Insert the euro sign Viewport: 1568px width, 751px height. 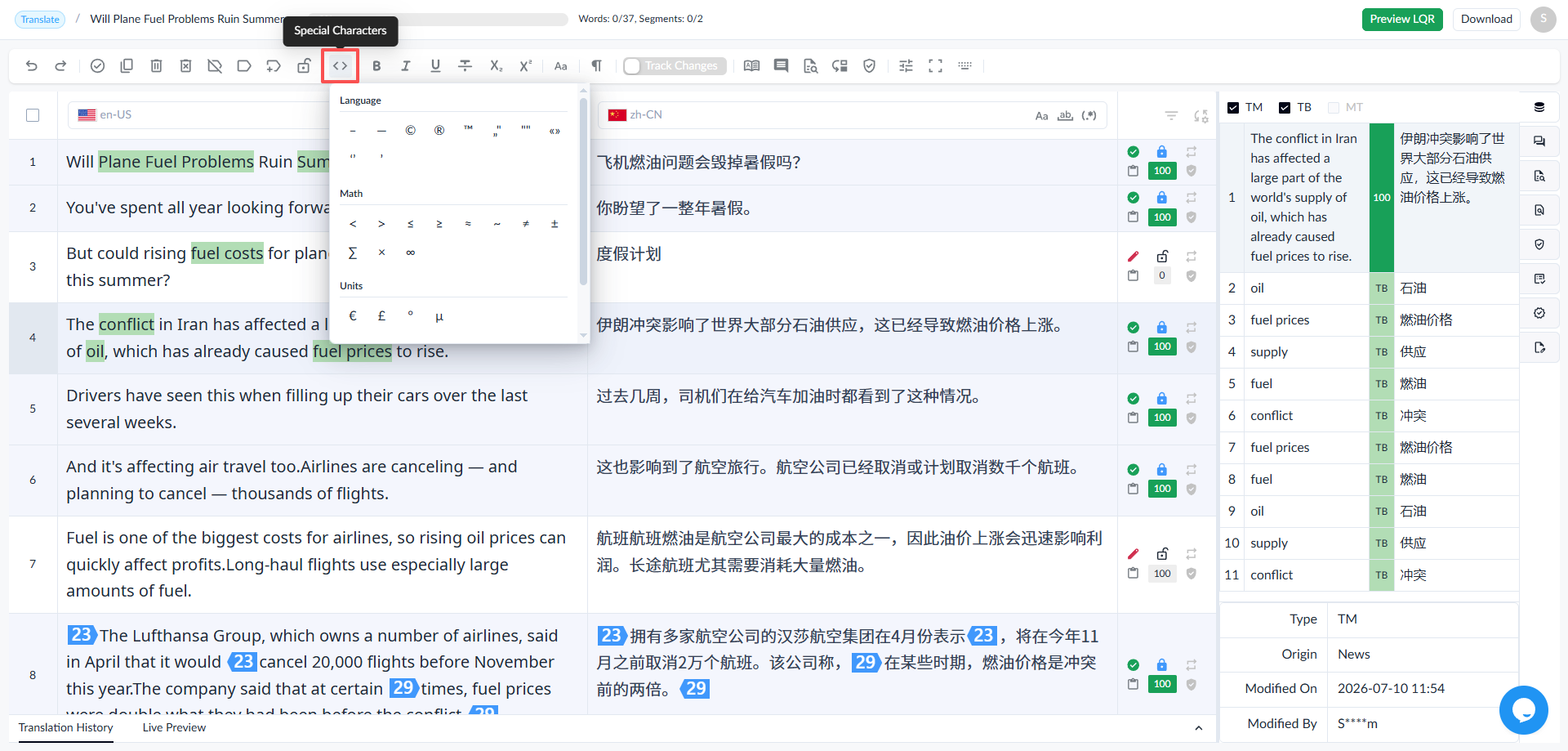click(x=353, y=316)
